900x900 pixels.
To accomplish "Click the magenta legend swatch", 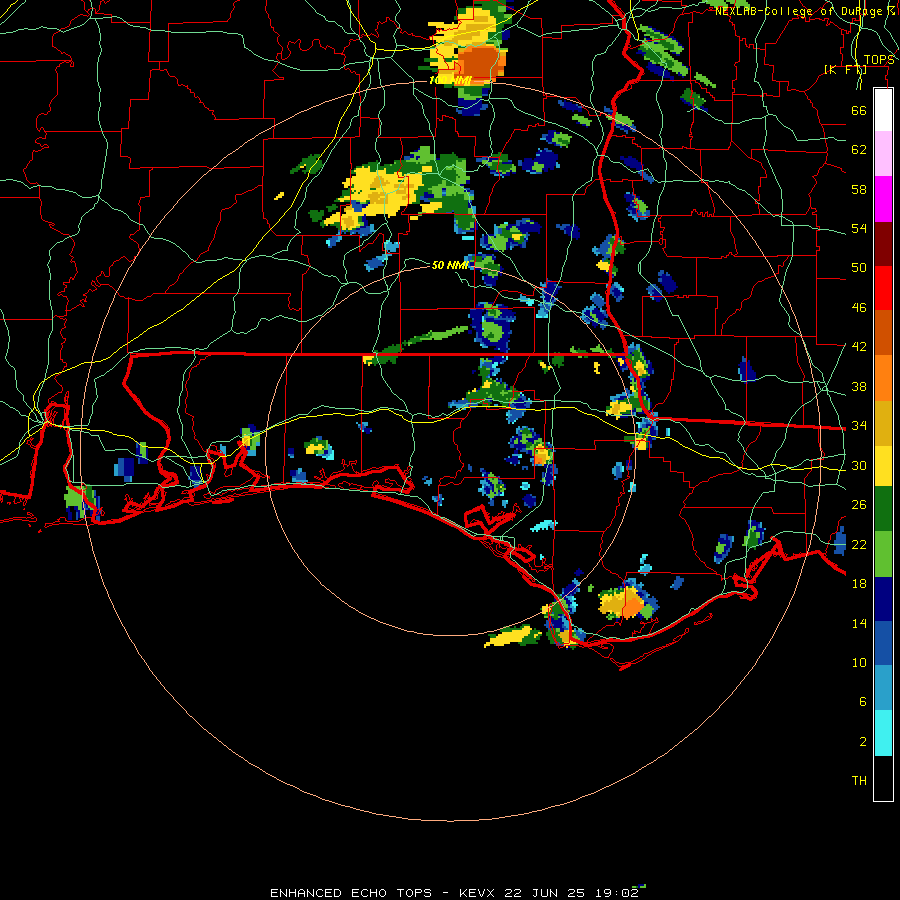I will tap(883, 199).
